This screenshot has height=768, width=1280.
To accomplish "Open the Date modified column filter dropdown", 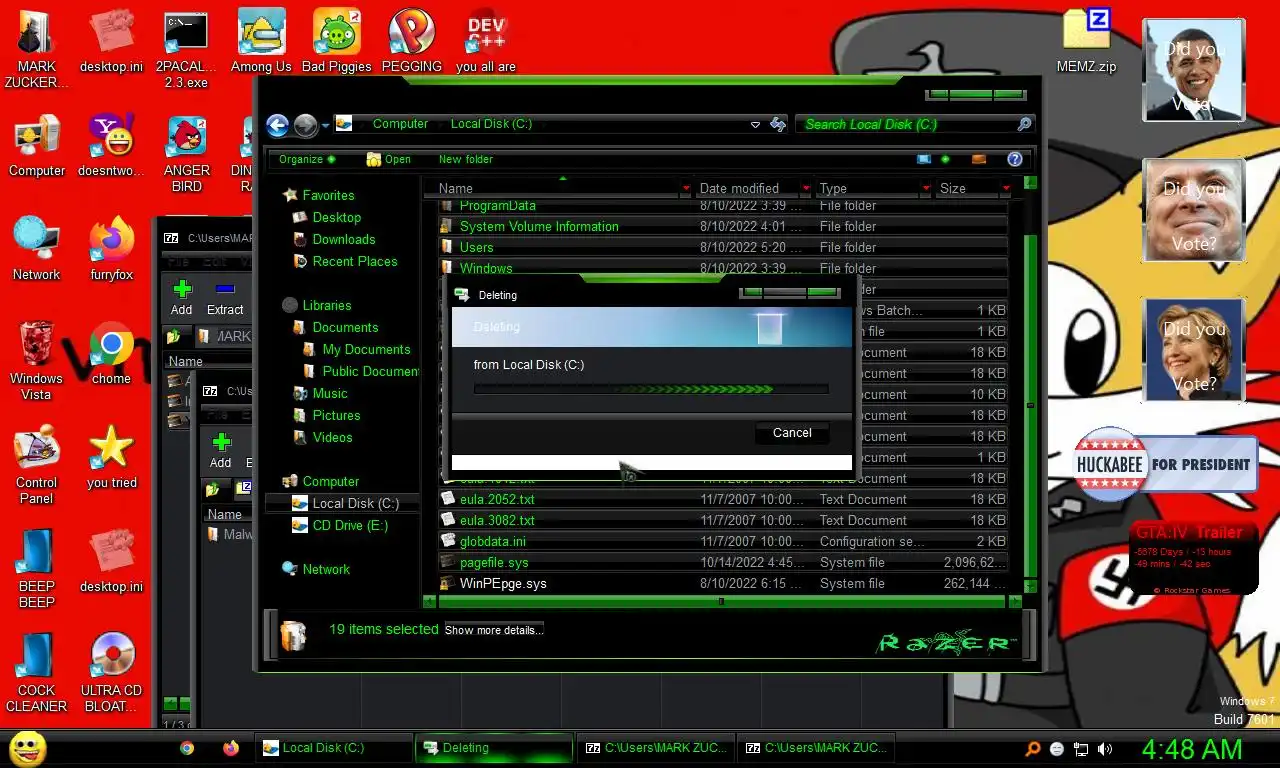I will click(x=806, y=188).
